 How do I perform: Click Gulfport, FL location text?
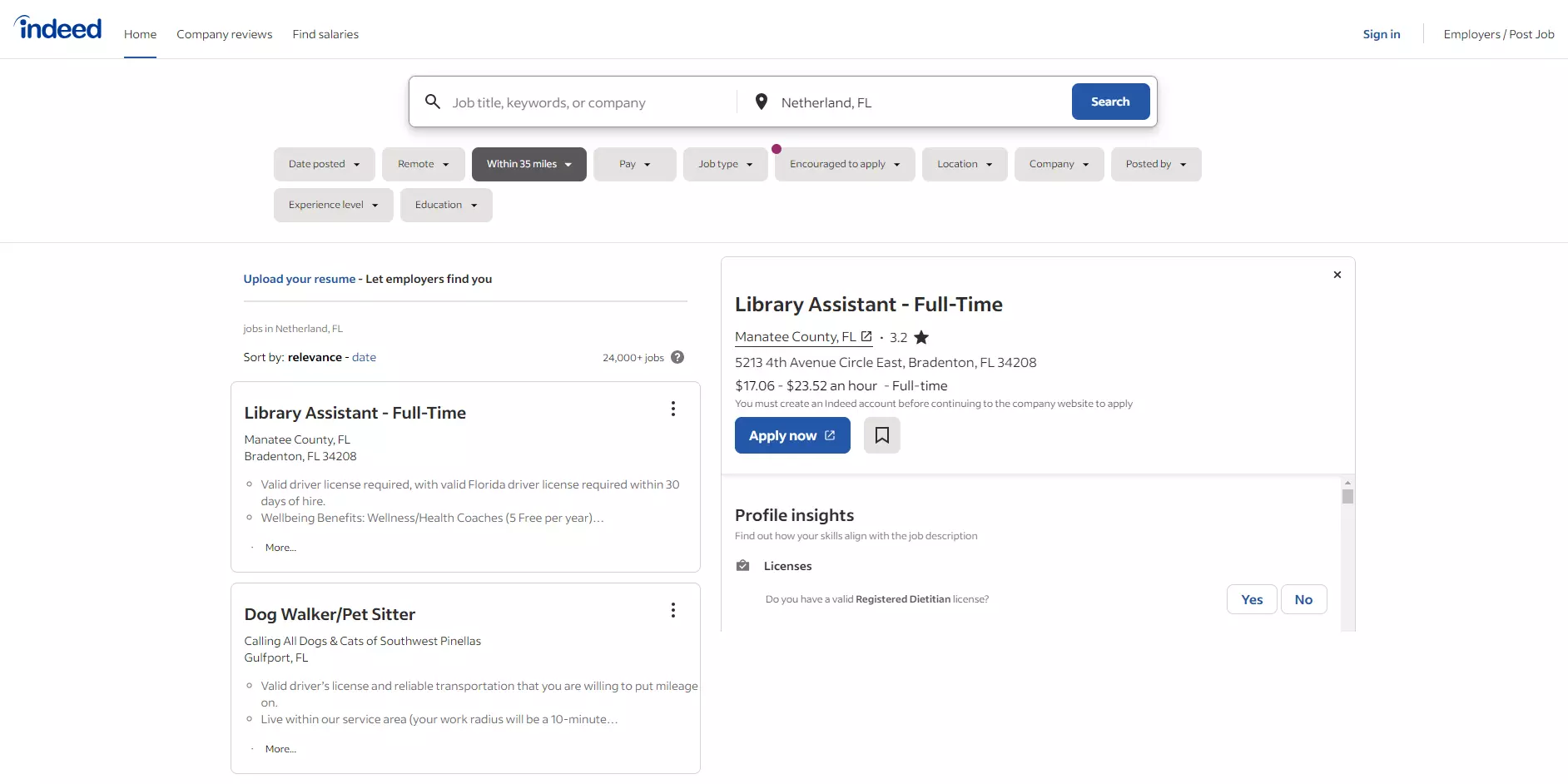coord(276,657)
